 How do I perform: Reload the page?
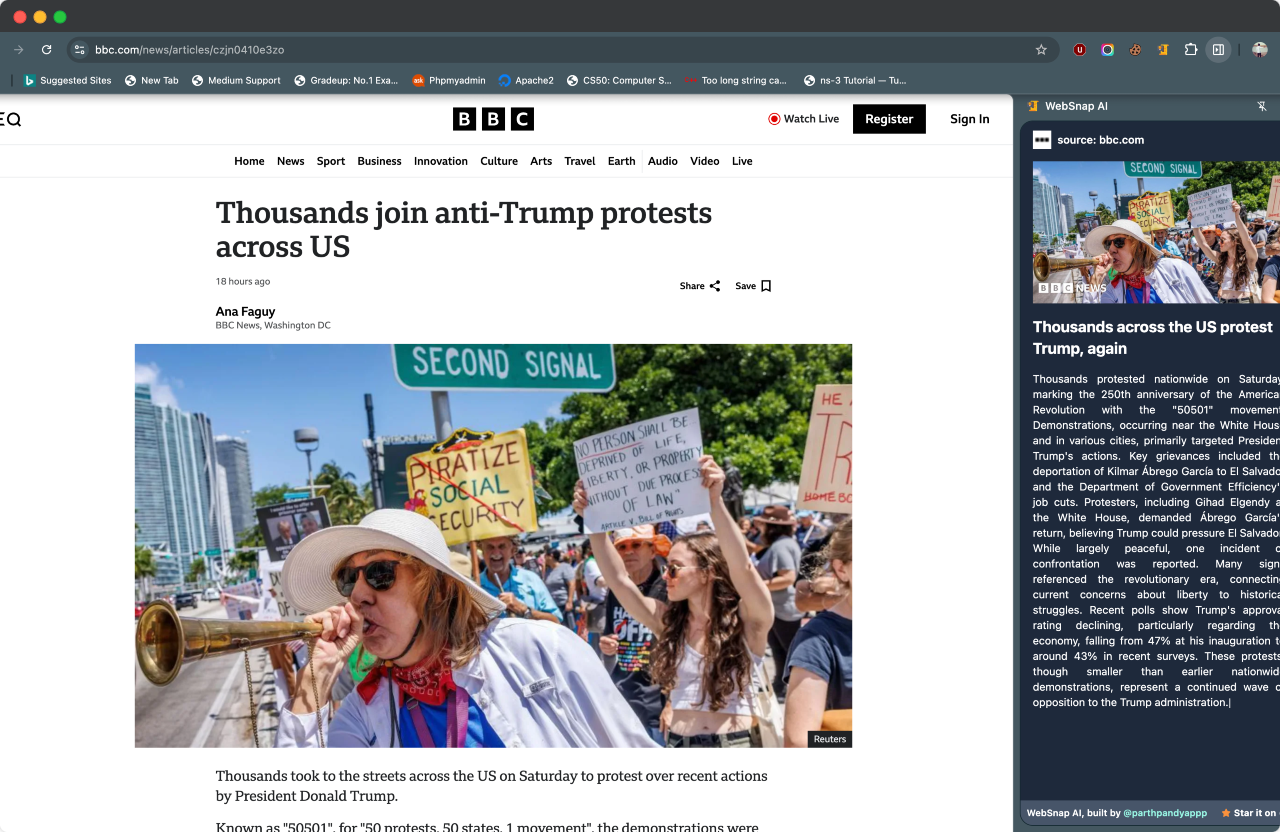(x=46, y=50)
